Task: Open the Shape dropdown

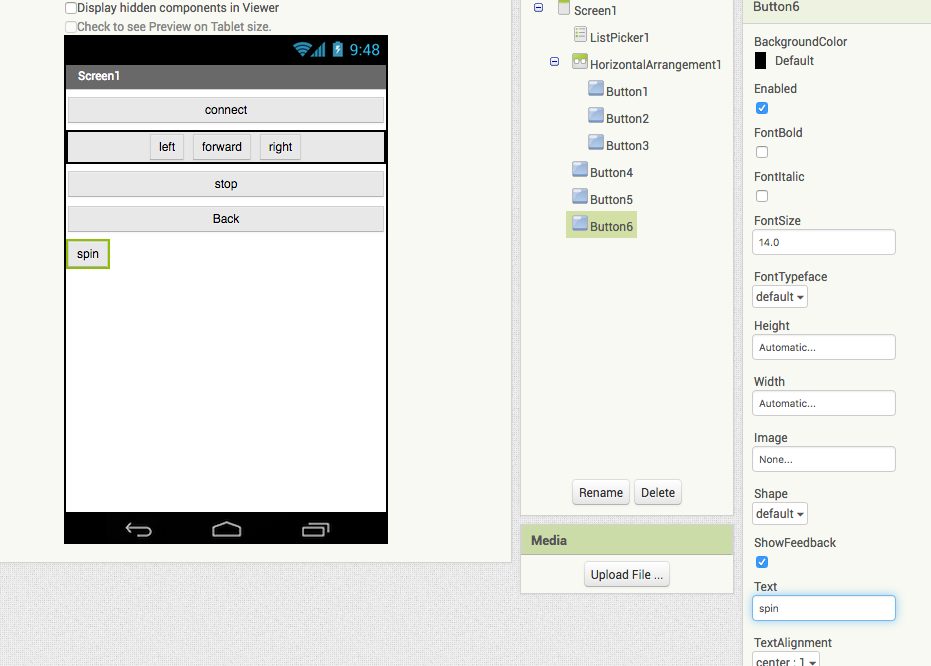Action: [x=780, y=513]
